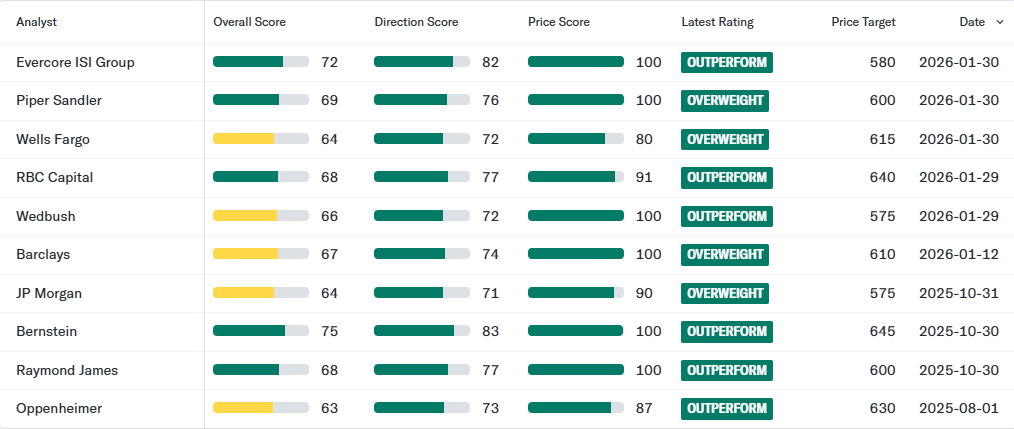Open the Evercore ISI Group analyst row
Image resolution: width=1014 pixels, height=429 pixels.
pyautogui.click(x=75, y=62)
